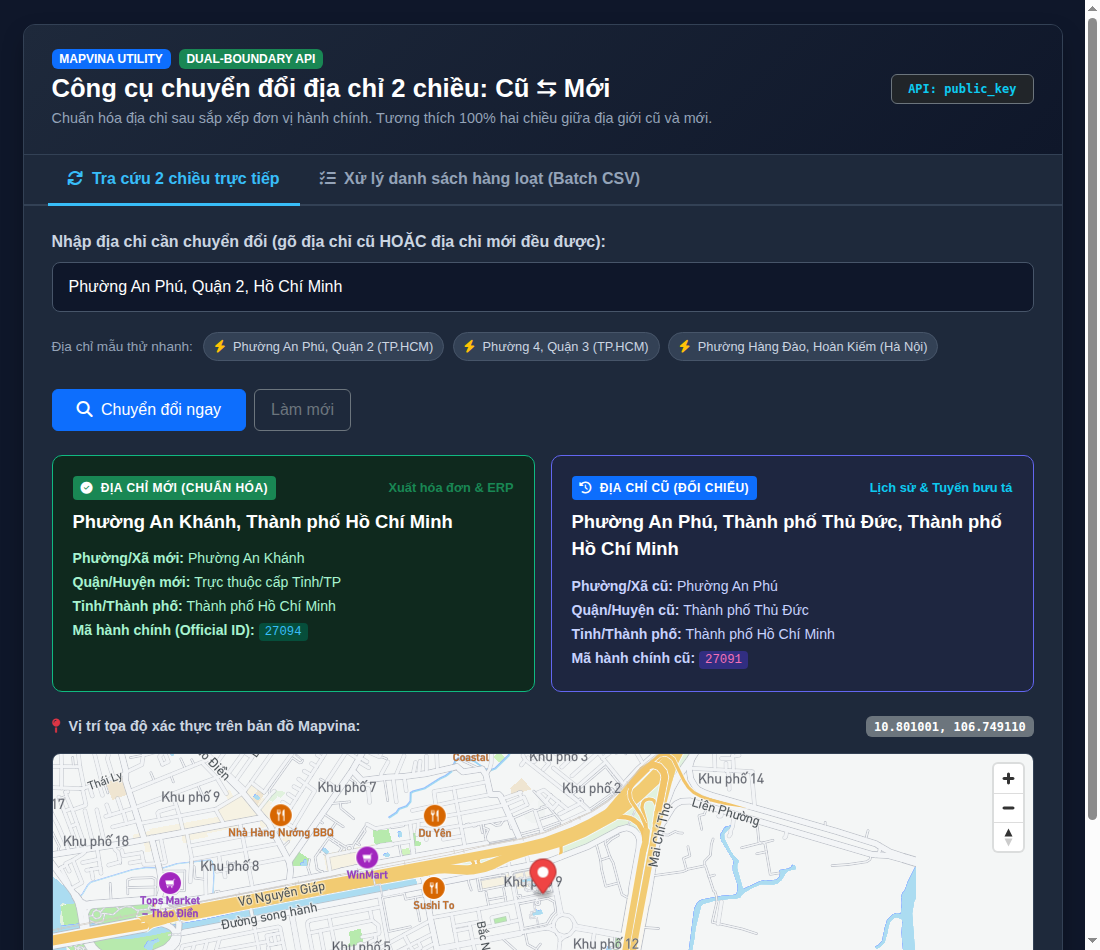The height and width of the screenshot is (950, 1100).
Task: Open the Tra cứu 2 chiều trực tiếp tab
Action: [x=173, y=179]
